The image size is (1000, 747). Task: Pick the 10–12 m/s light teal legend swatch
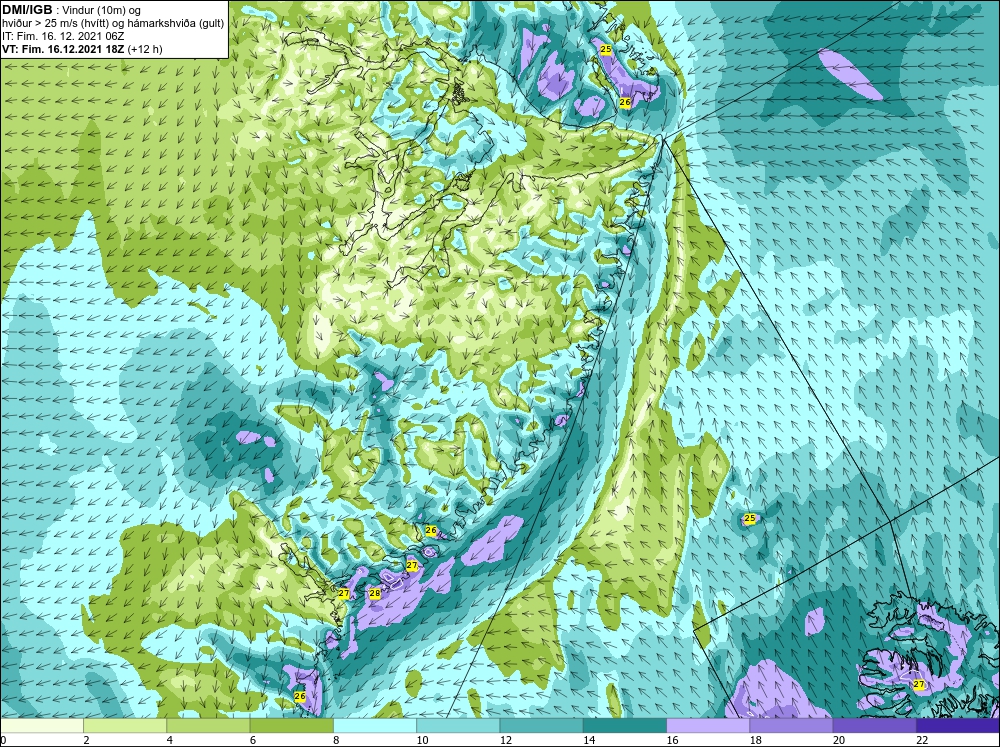[x=458, y=726]
